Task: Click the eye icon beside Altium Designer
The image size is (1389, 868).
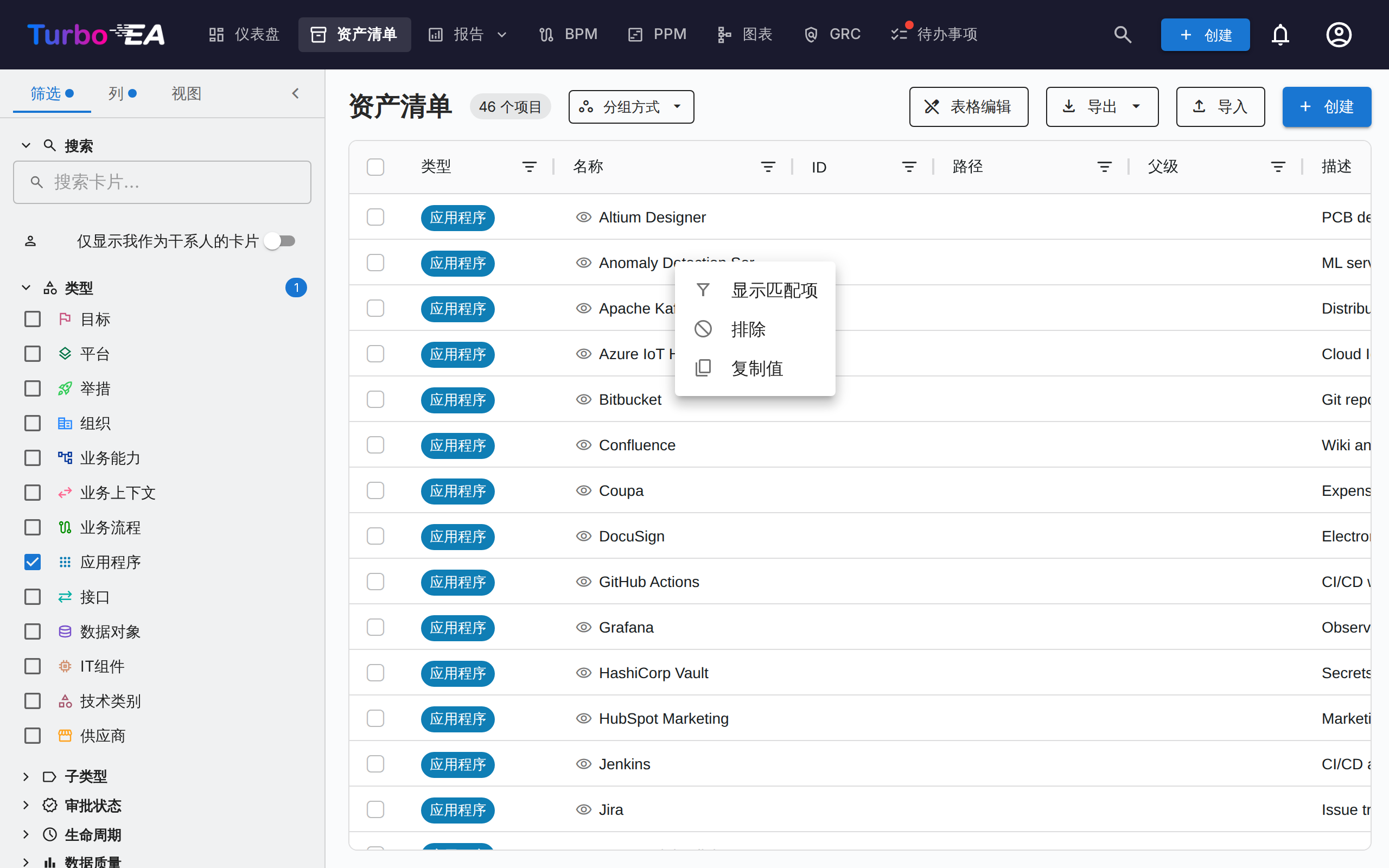Action: click(584, 217)
